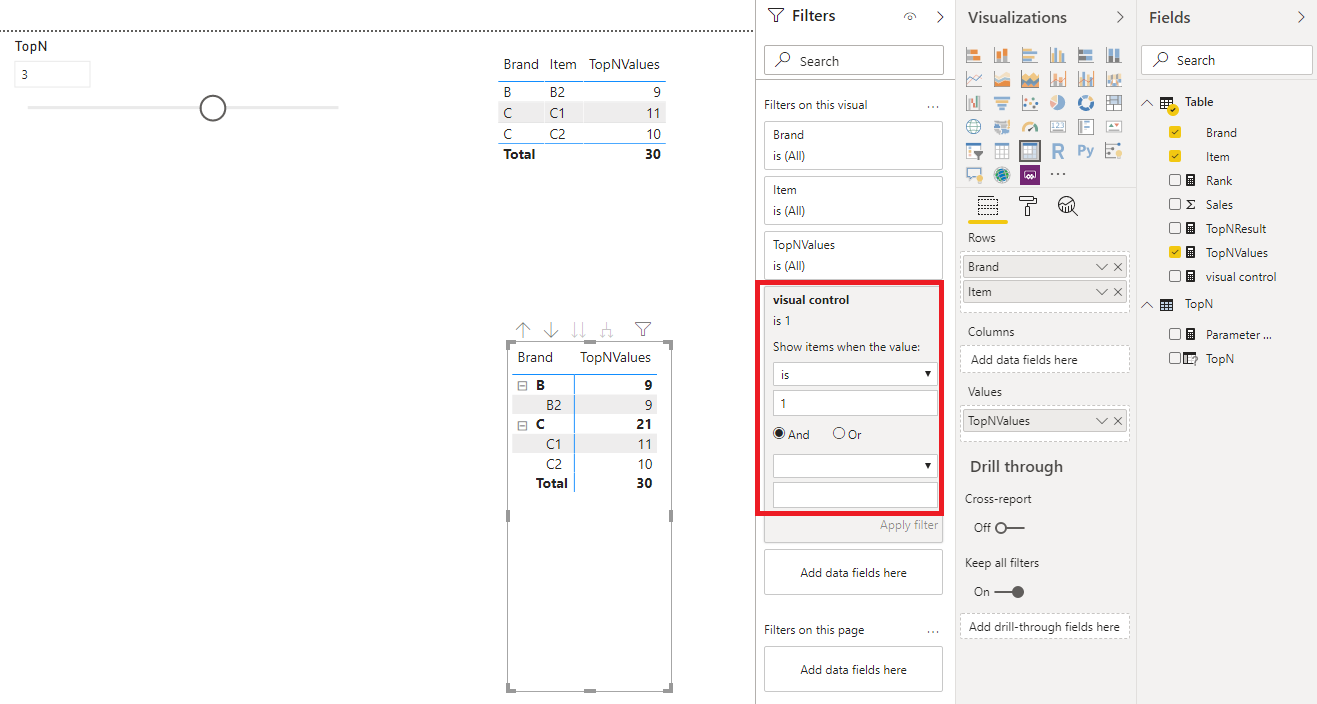
Task: Collapse the TopN table in Fields
Action: [x=1147, y=304]
